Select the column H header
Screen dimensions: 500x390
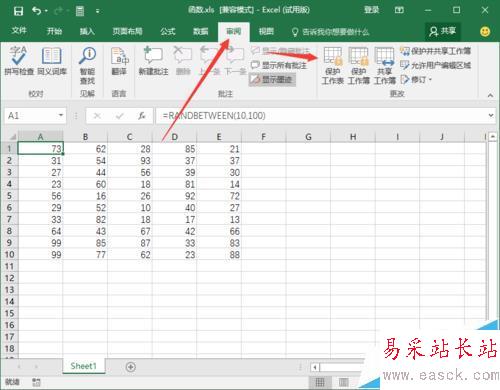point(353,137)
